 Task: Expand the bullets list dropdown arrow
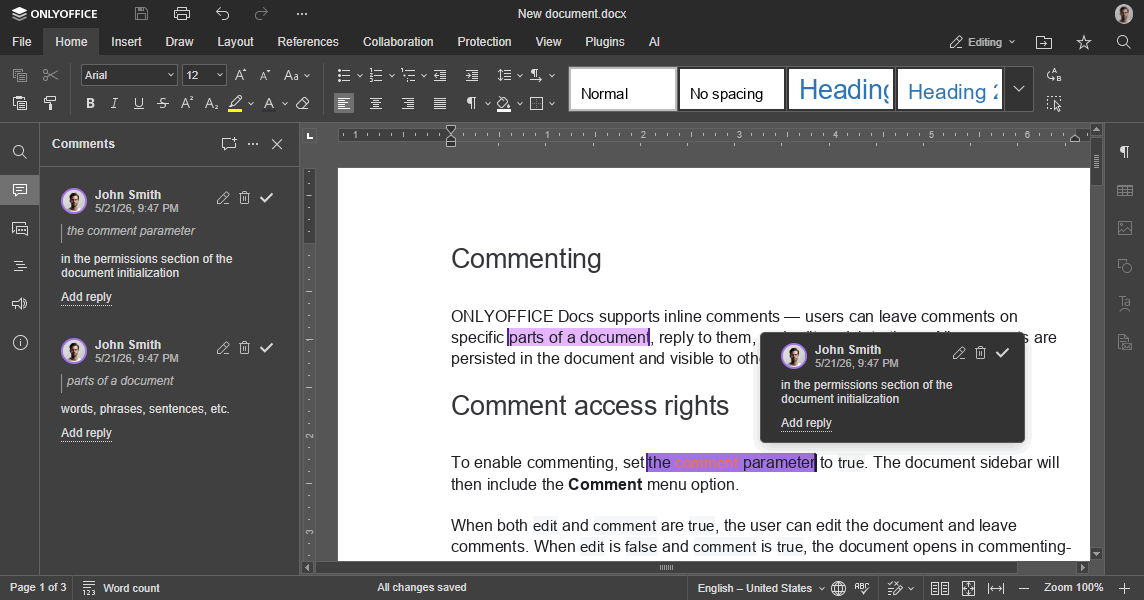[x=360, y=75]
